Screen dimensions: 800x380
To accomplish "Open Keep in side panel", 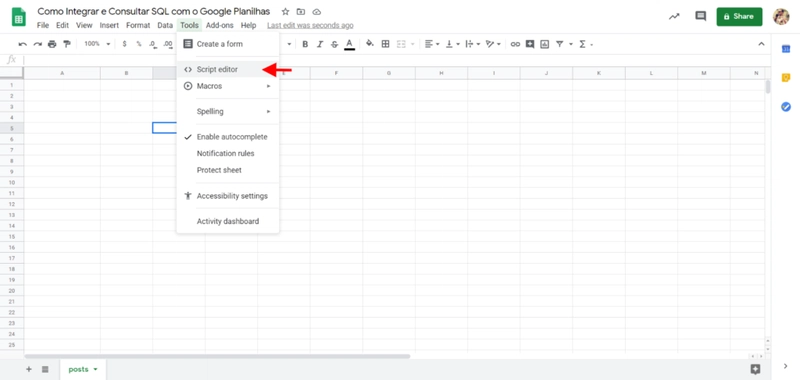I will click(786, 78).
